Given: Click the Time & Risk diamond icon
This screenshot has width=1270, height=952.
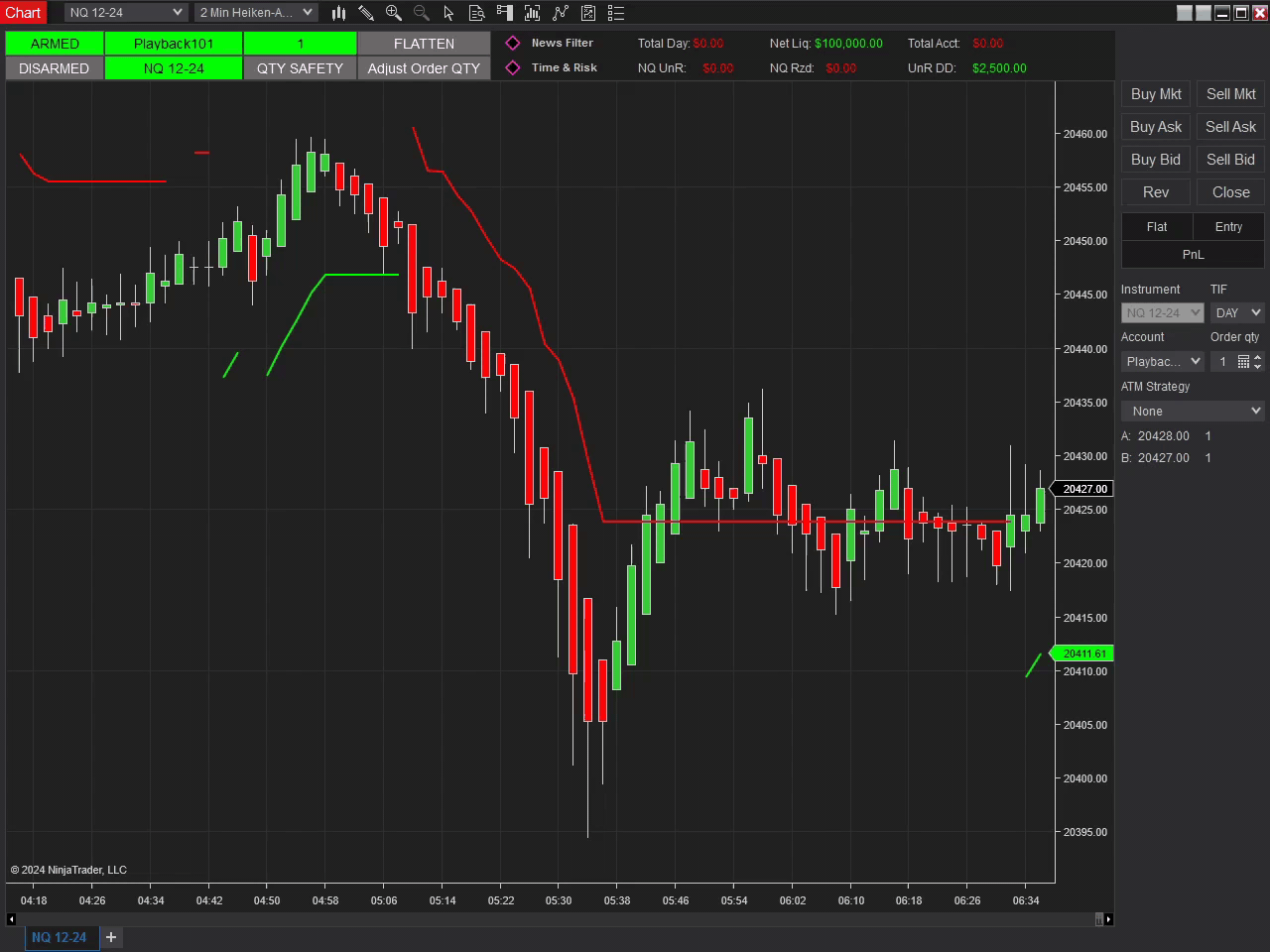Looking at the screenshot, I should tap(513, 67).
